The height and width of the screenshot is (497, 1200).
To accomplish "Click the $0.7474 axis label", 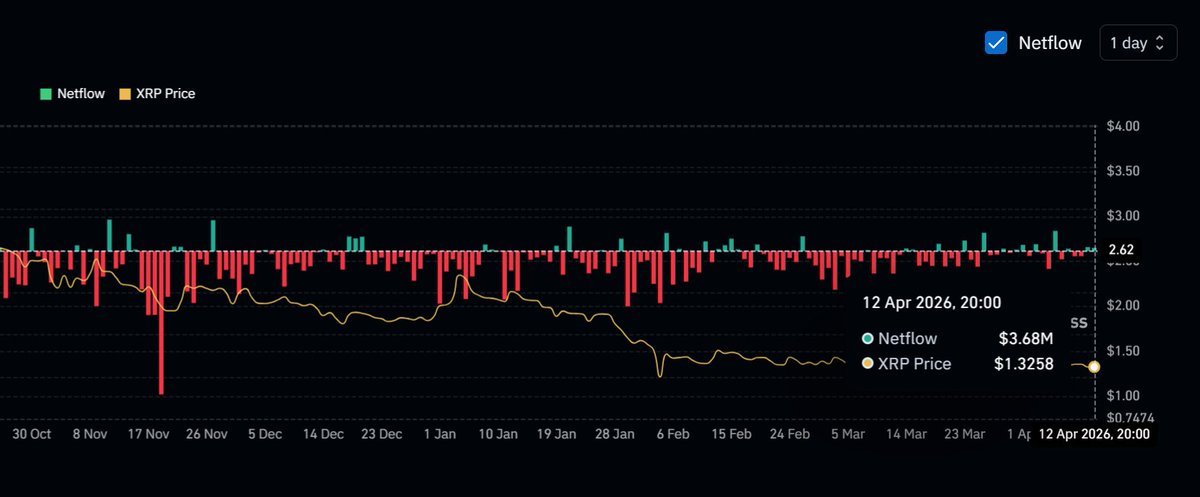I will pyautogui.click(x=1130, y=418).
